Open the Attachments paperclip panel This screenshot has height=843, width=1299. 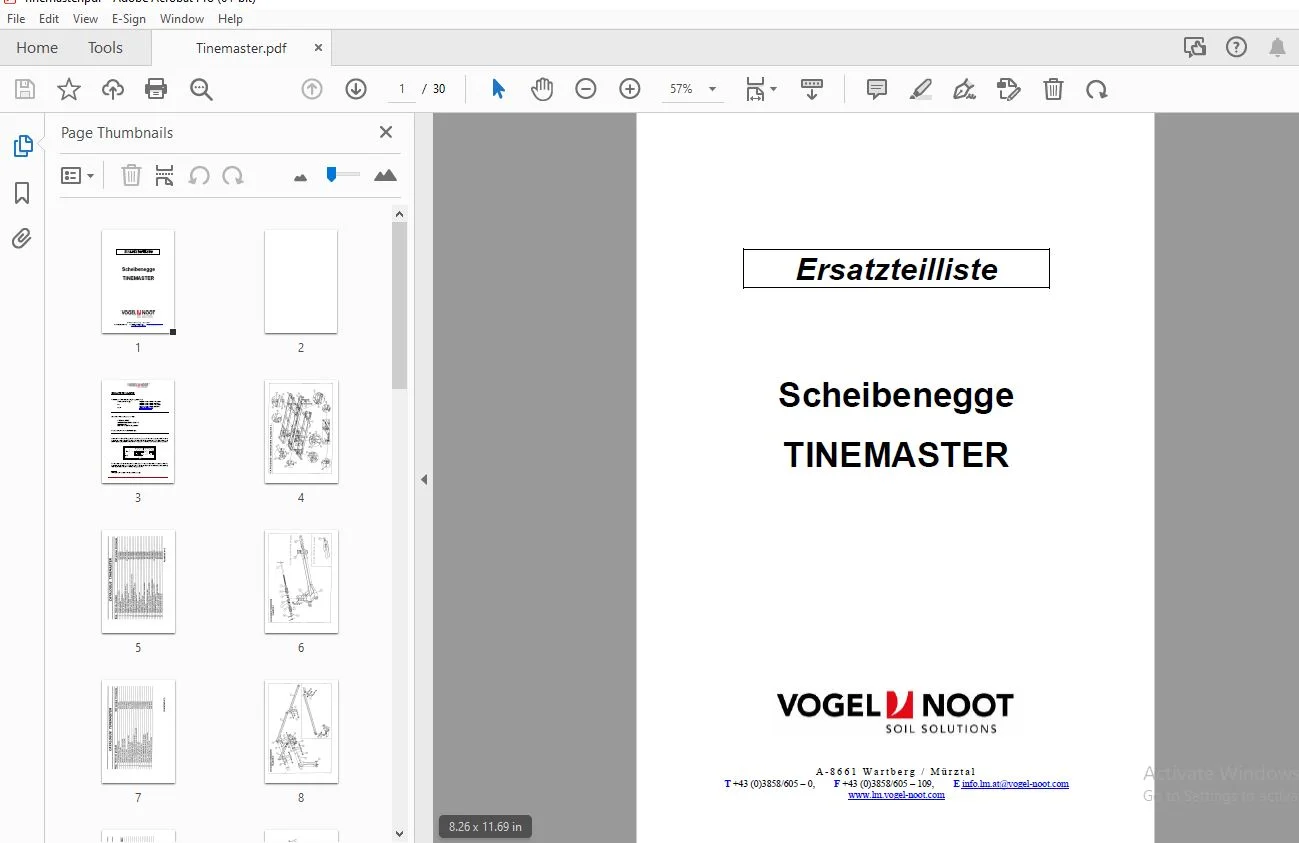(x=22, y=238)
